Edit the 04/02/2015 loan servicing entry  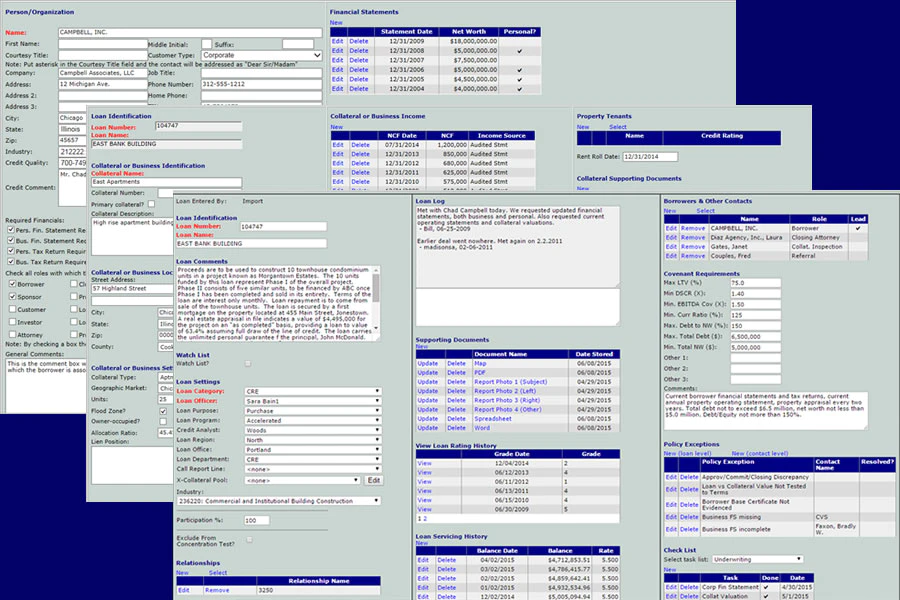[x=423, y=560]
